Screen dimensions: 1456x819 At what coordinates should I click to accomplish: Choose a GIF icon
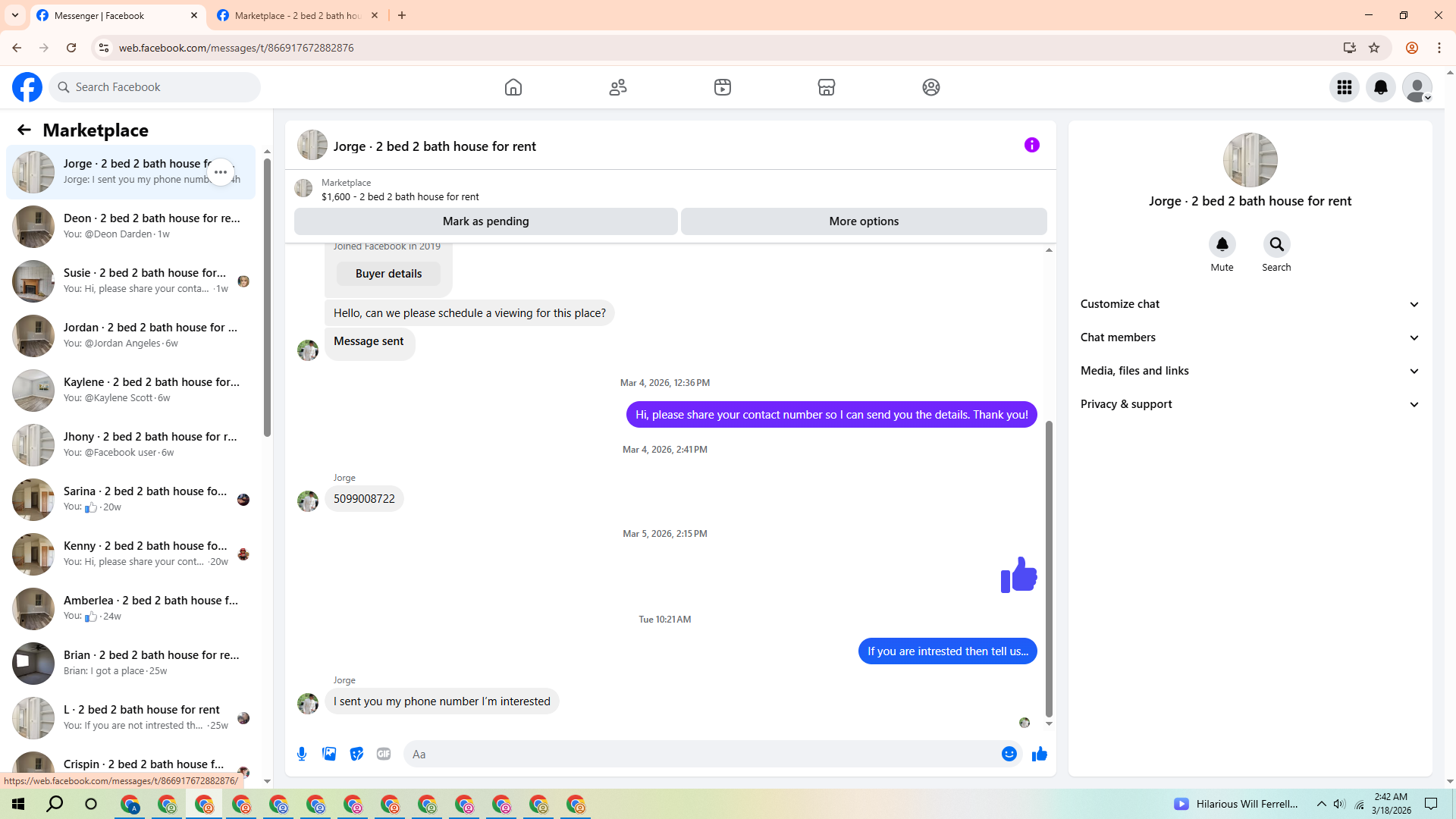pyautogui.click(x=384, y=754)
